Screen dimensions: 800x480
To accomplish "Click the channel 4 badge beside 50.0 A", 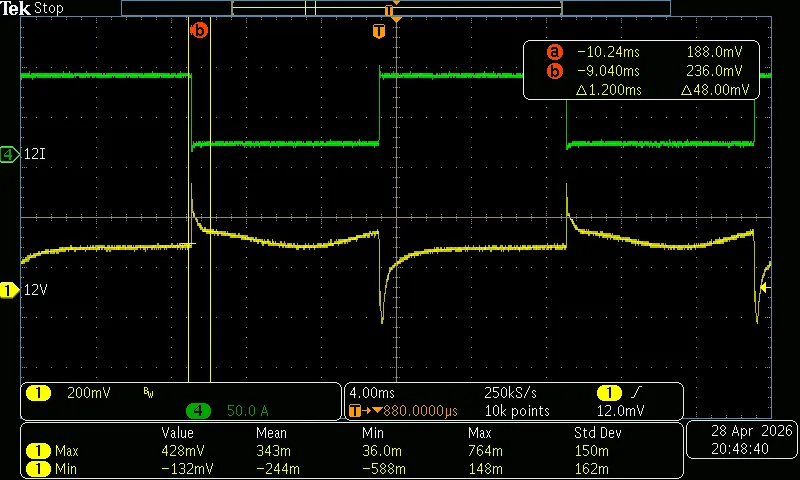I will (x=198, y=411).
